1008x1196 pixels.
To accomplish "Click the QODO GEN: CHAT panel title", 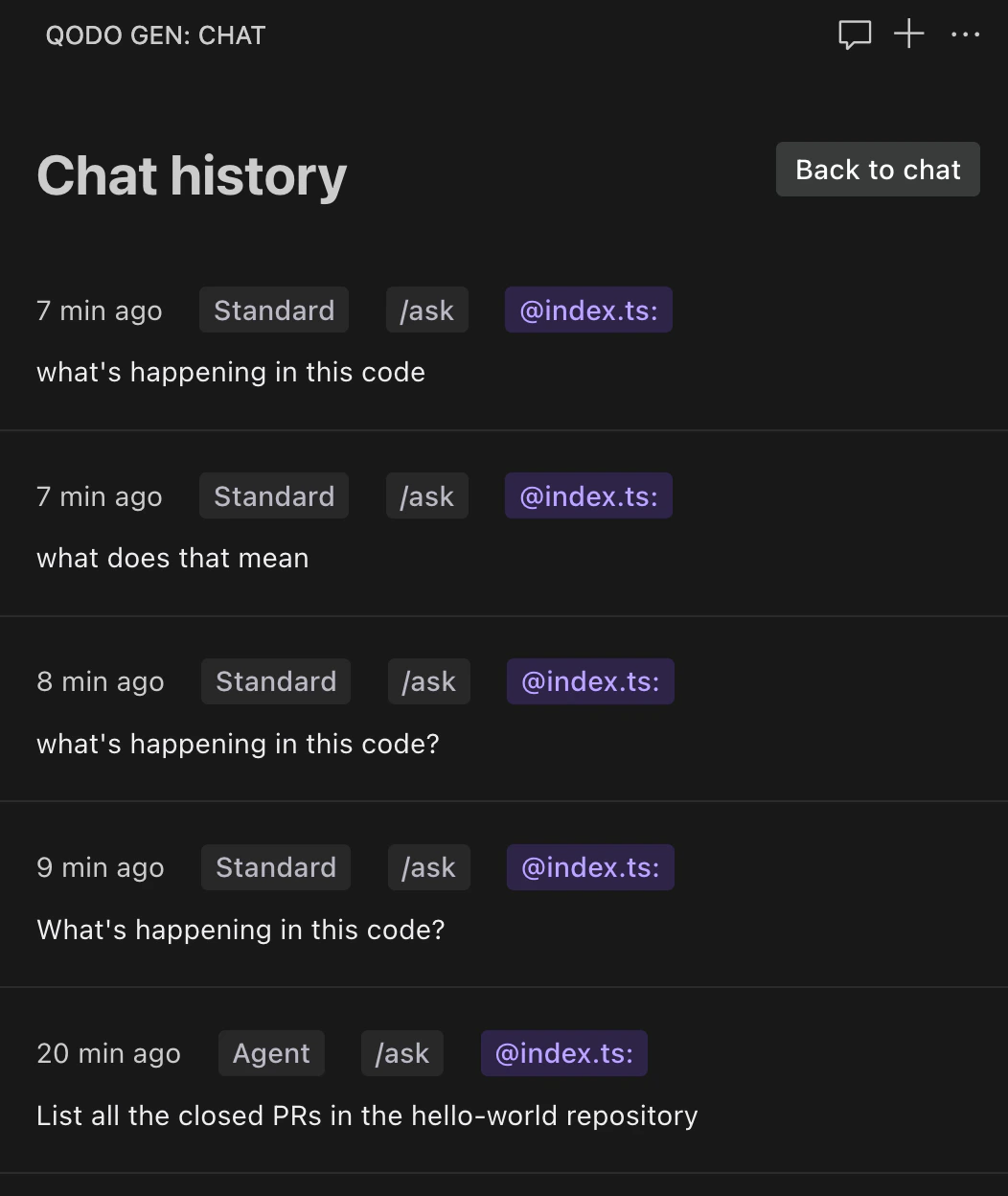I will [155, 34].
